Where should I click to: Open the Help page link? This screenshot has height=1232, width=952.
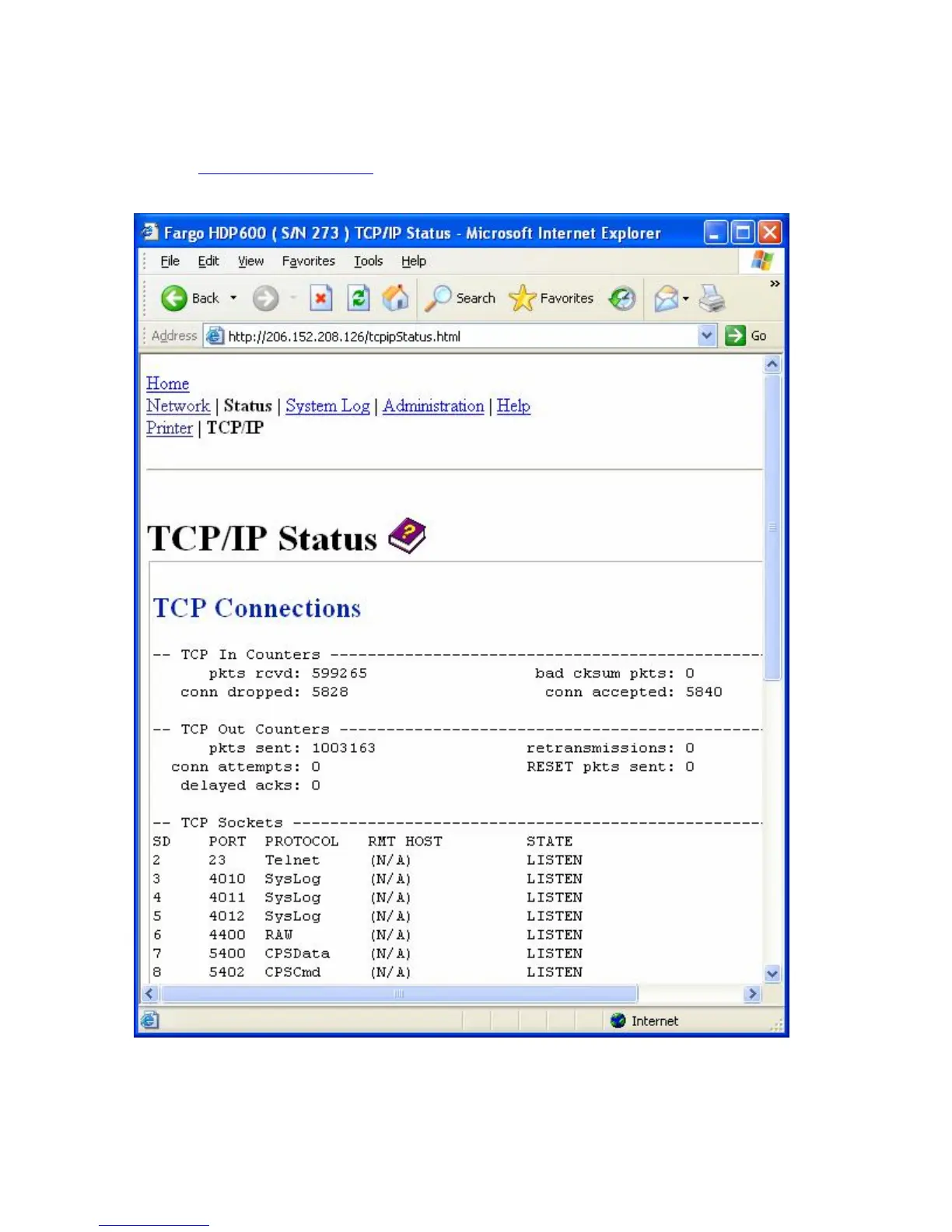[513, 406]
